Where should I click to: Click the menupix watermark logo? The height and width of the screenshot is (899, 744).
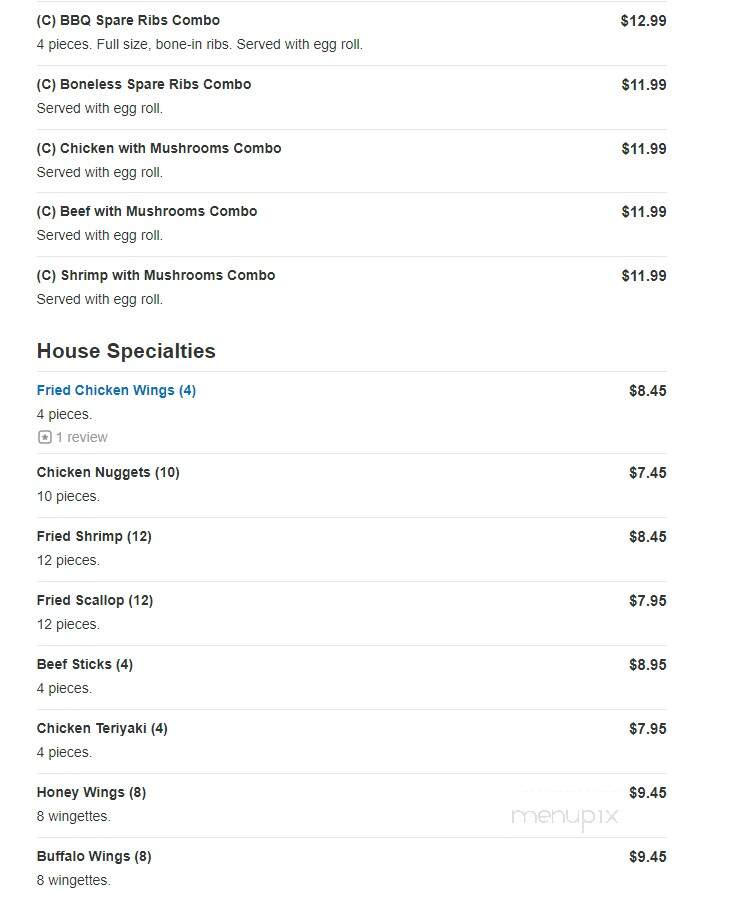coord(565,816)
